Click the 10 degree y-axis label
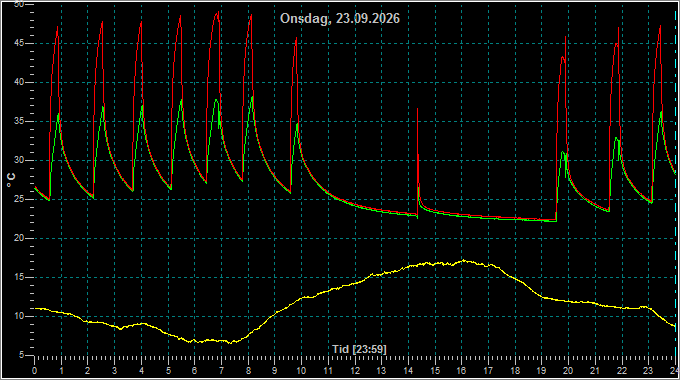The image size is (680, 380). [x=19, y=316]
